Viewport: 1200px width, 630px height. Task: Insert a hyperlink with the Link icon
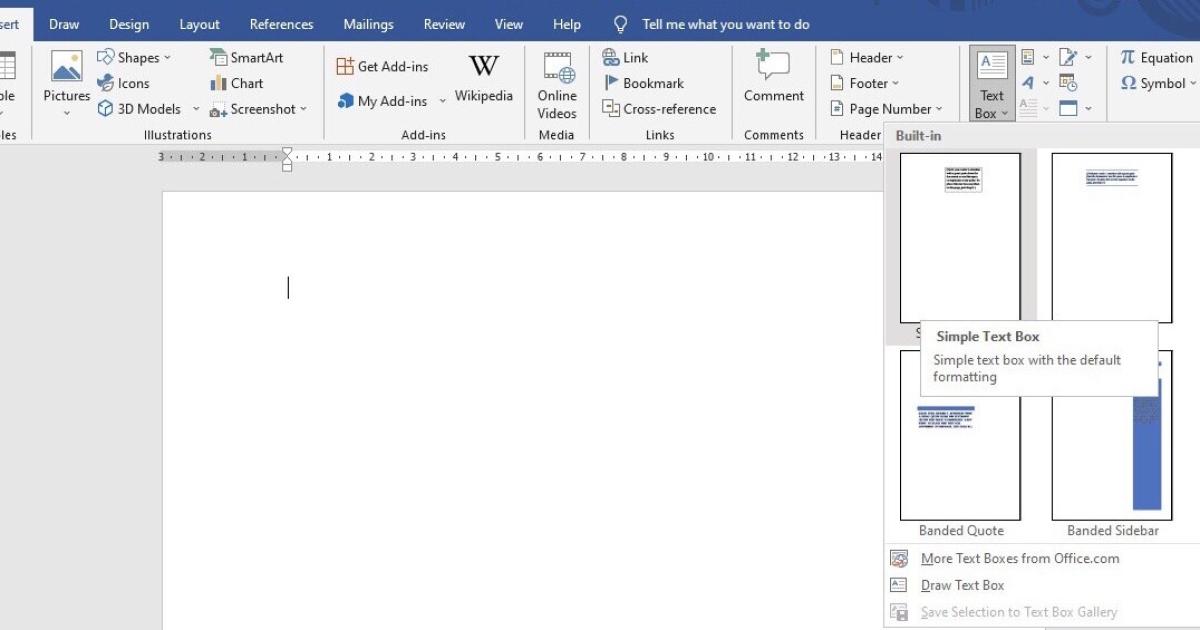coord(625,57)
